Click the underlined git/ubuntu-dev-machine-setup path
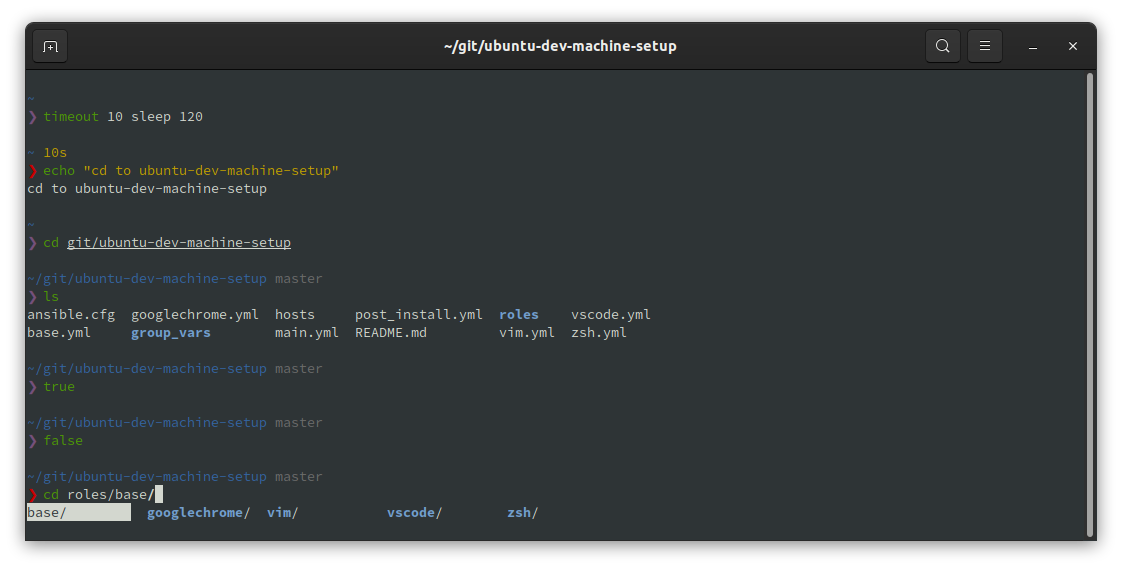Image resolution: width=1122 pixels, height=569 pixels. pyautogui.click(x=179, y=243)
